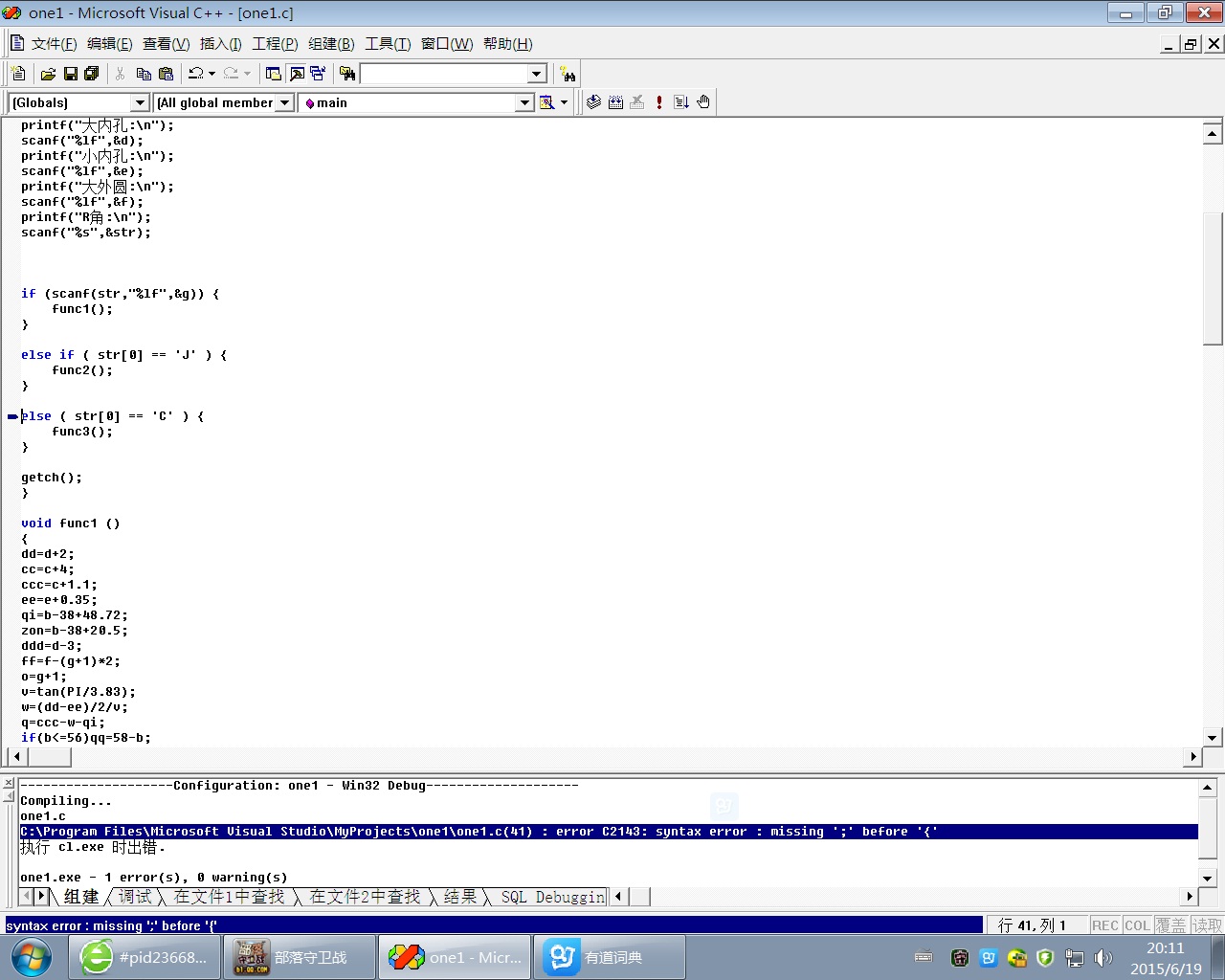Click the Copy icon
This screenshot has width=1225, height=980.
point(144,74)
